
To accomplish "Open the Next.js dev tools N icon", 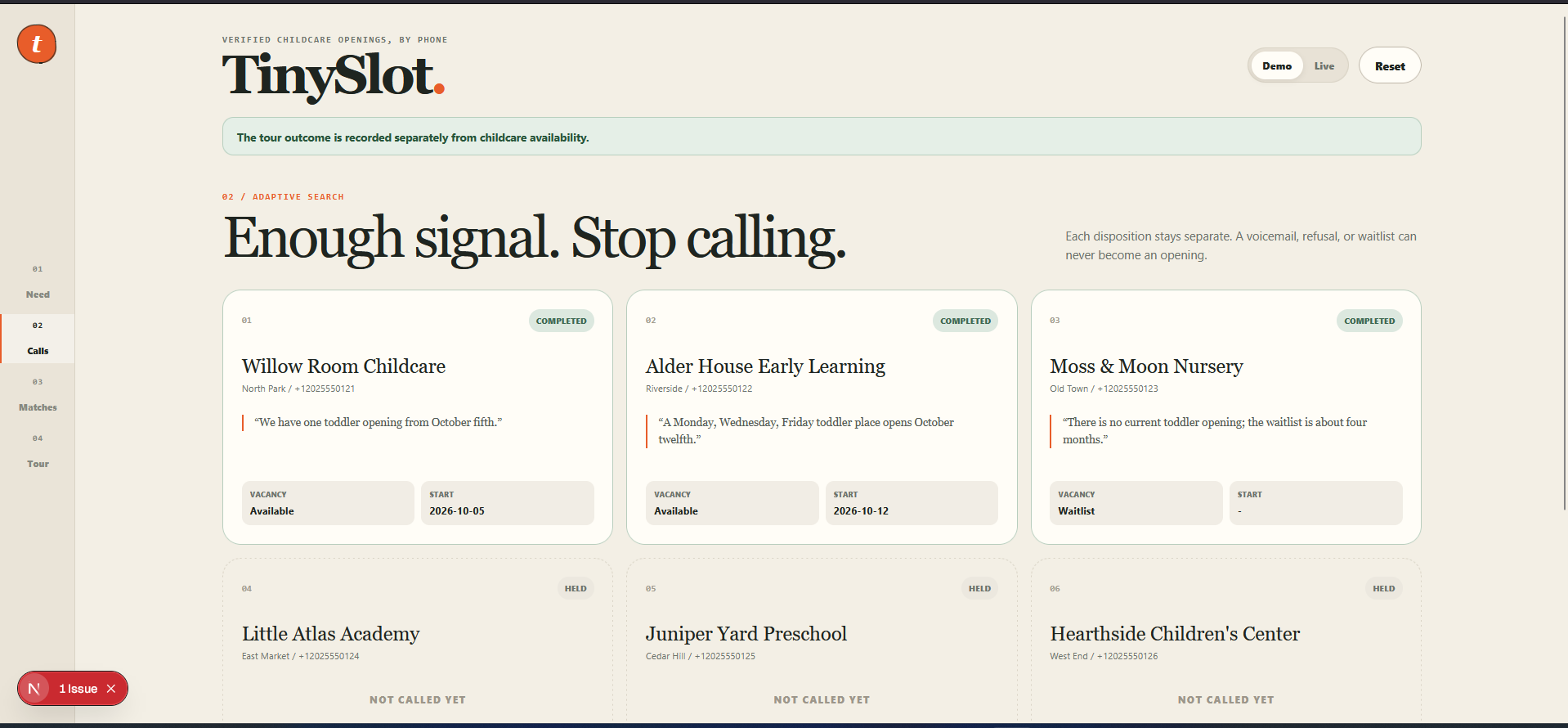I will coord(34,689).
